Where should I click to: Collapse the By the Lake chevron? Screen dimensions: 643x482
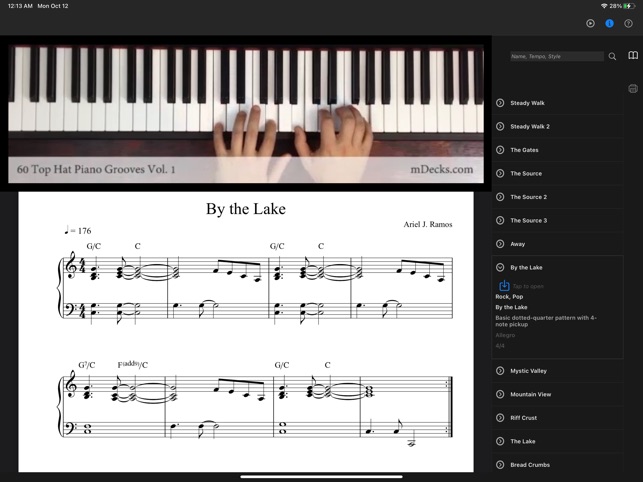click(x=500, y=267)
